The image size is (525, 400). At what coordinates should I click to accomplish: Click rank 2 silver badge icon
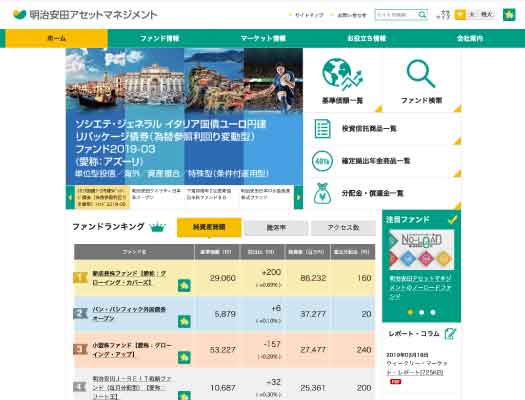point(80,314)
